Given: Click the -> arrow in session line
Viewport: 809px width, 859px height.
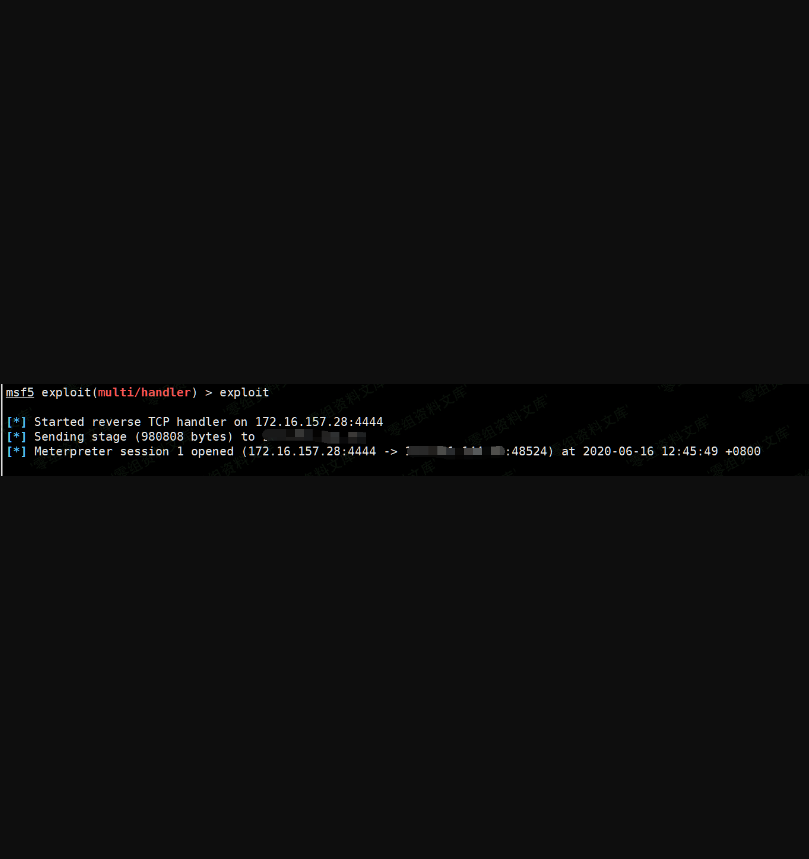Looking at the screenshot, I should (x=391, y=451).
